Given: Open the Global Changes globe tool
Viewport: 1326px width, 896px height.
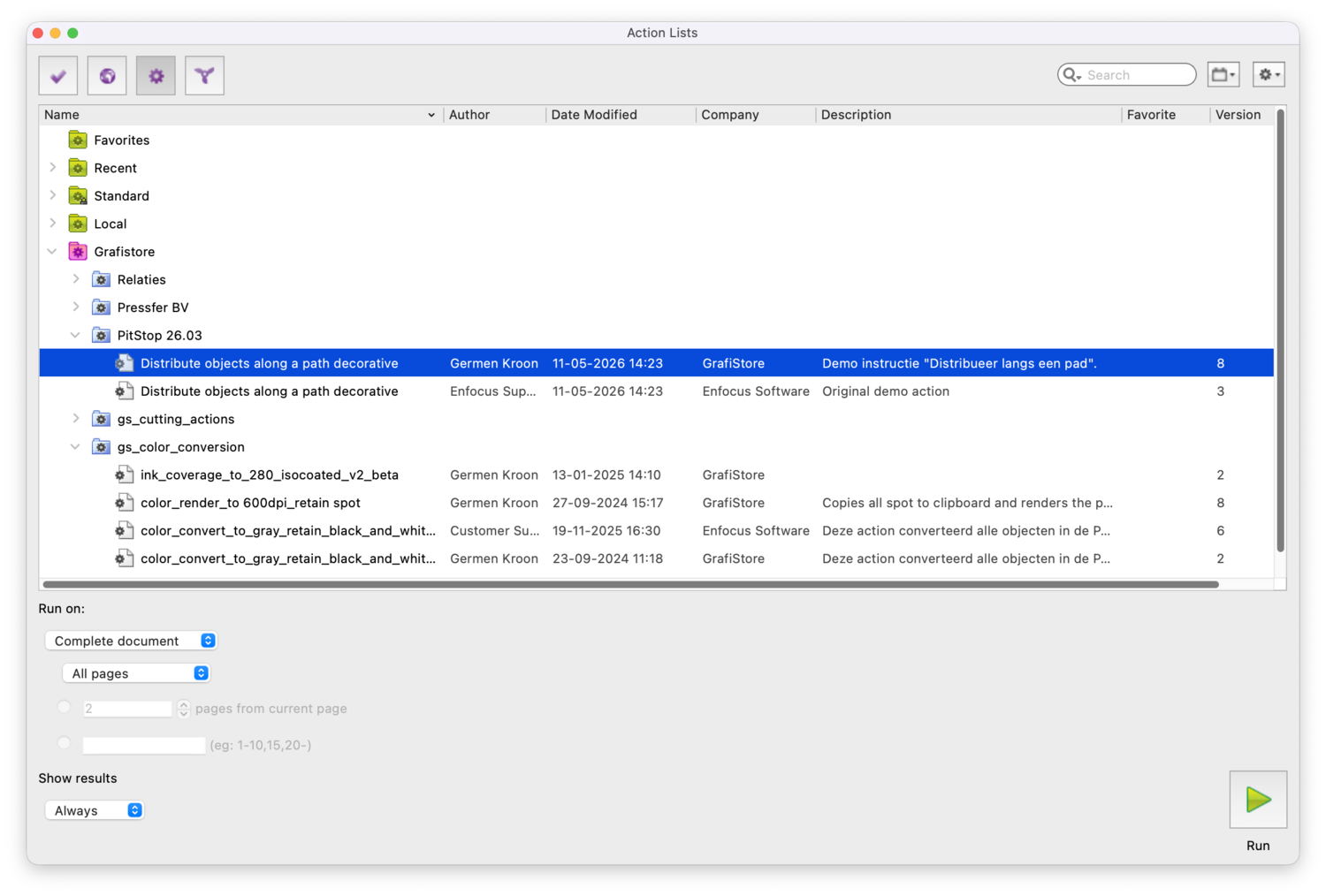Looking at the screenshot, I should tap(107, 76).
